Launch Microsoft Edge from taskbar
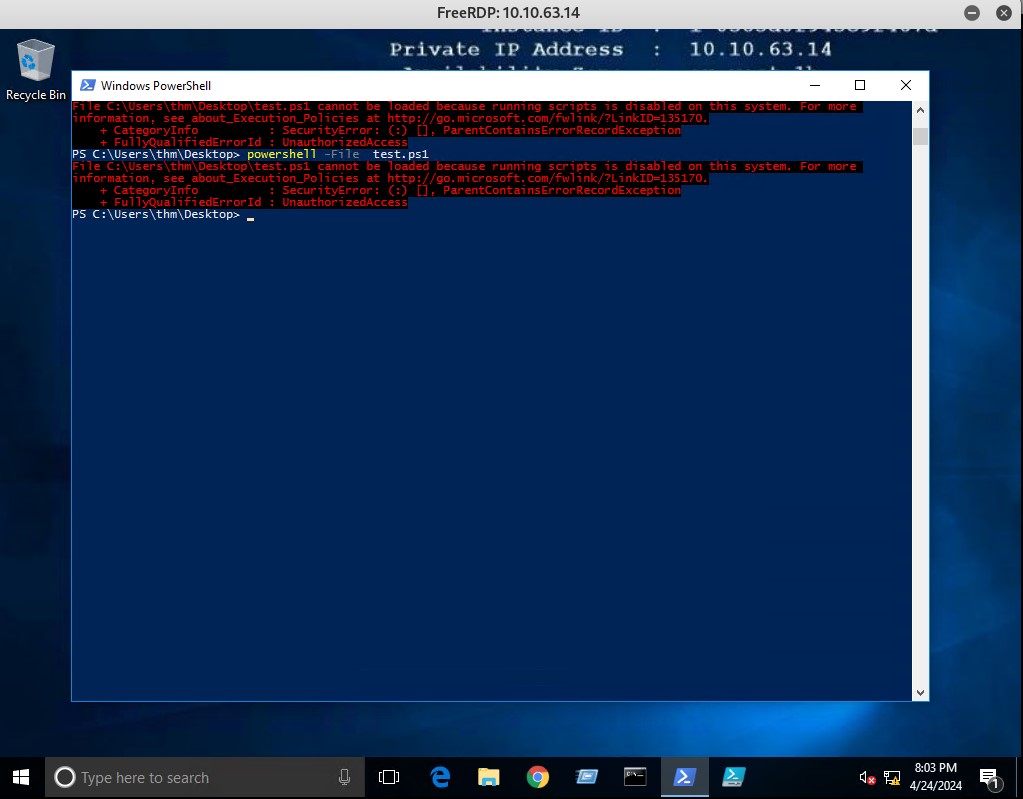This screenshot has height=799, width=1023. point(440,777)
